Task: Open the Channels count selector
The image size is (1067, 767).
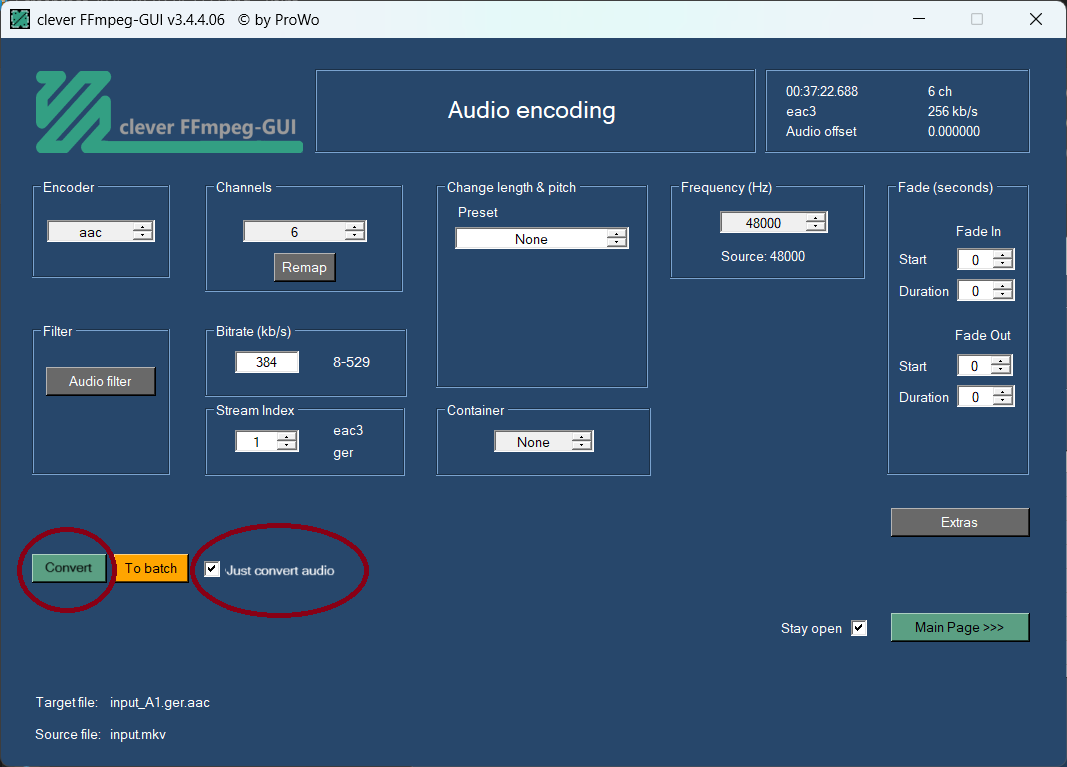Action: click(x=304, y=231)
